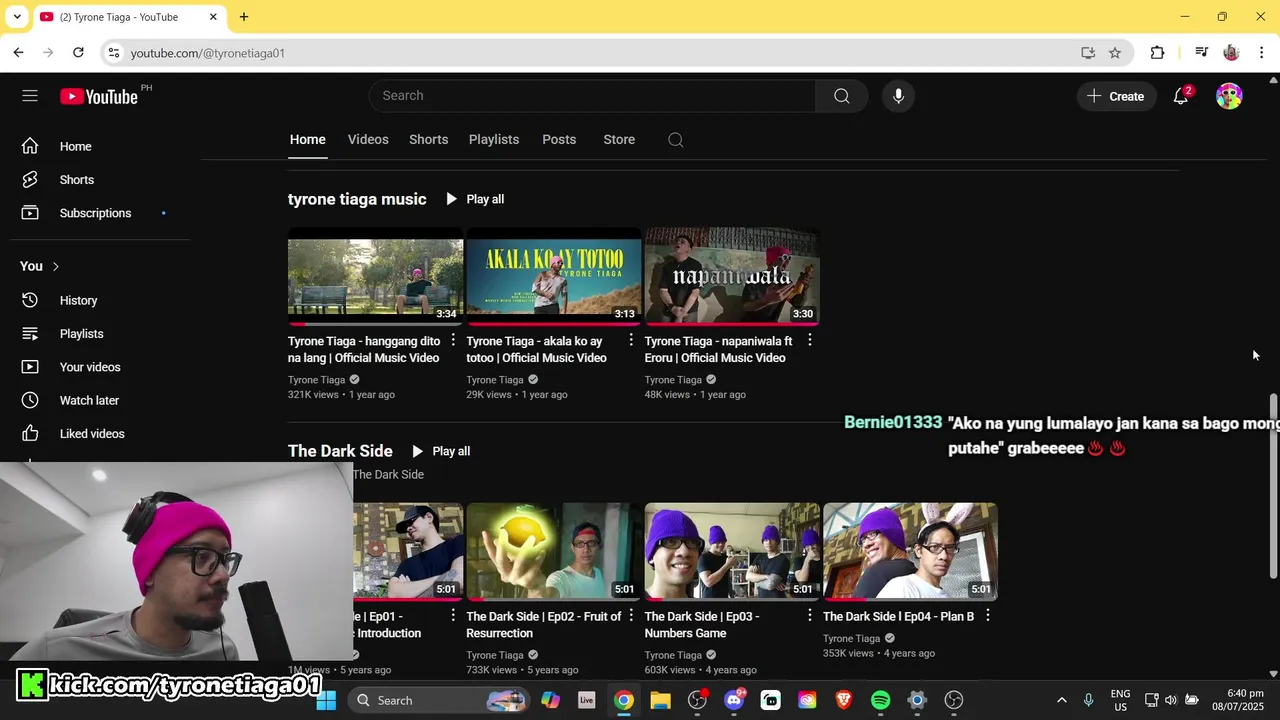Open Chrome tab search dropdown arrow

pyautogui.click(x=17, y=17)
